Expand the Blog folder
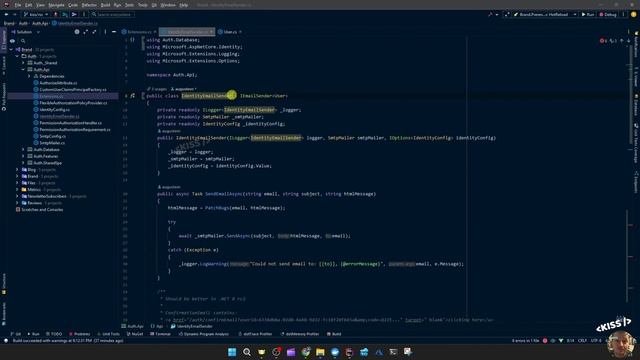 click(17, 169)
